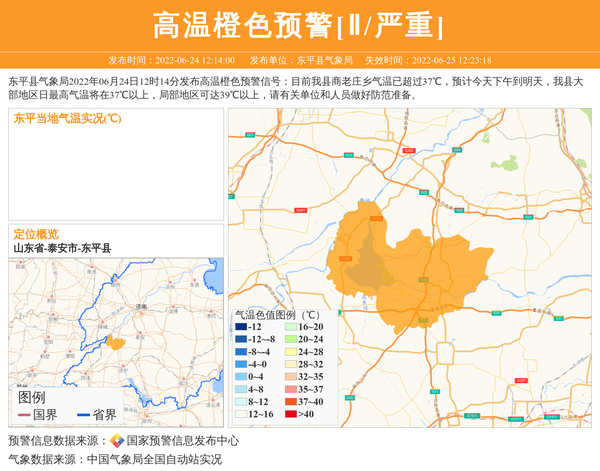
Task: Click the 山东省-泰安市-东平县 location text
Action: click(x=62, y=248)
